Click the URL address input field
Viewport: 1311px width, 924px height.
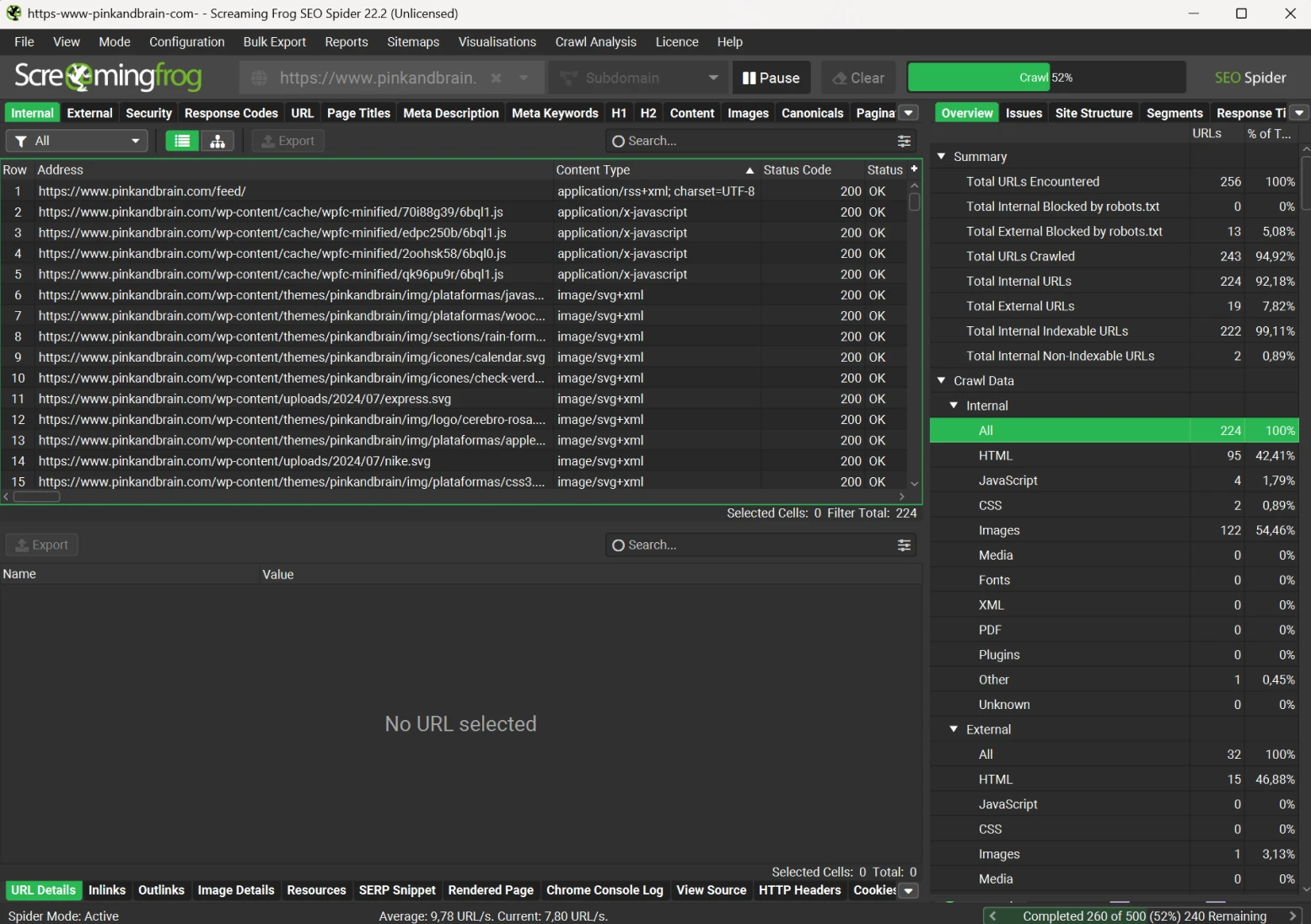(x=378, y=78)
